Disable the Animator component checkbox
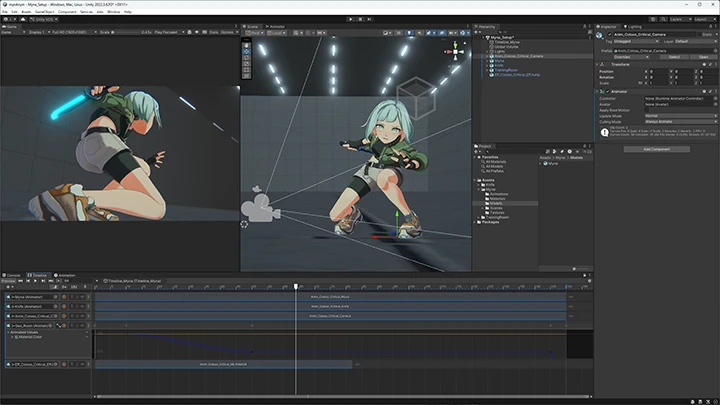The width and height of the screenshot is (720, 405). tap(608, 91)
